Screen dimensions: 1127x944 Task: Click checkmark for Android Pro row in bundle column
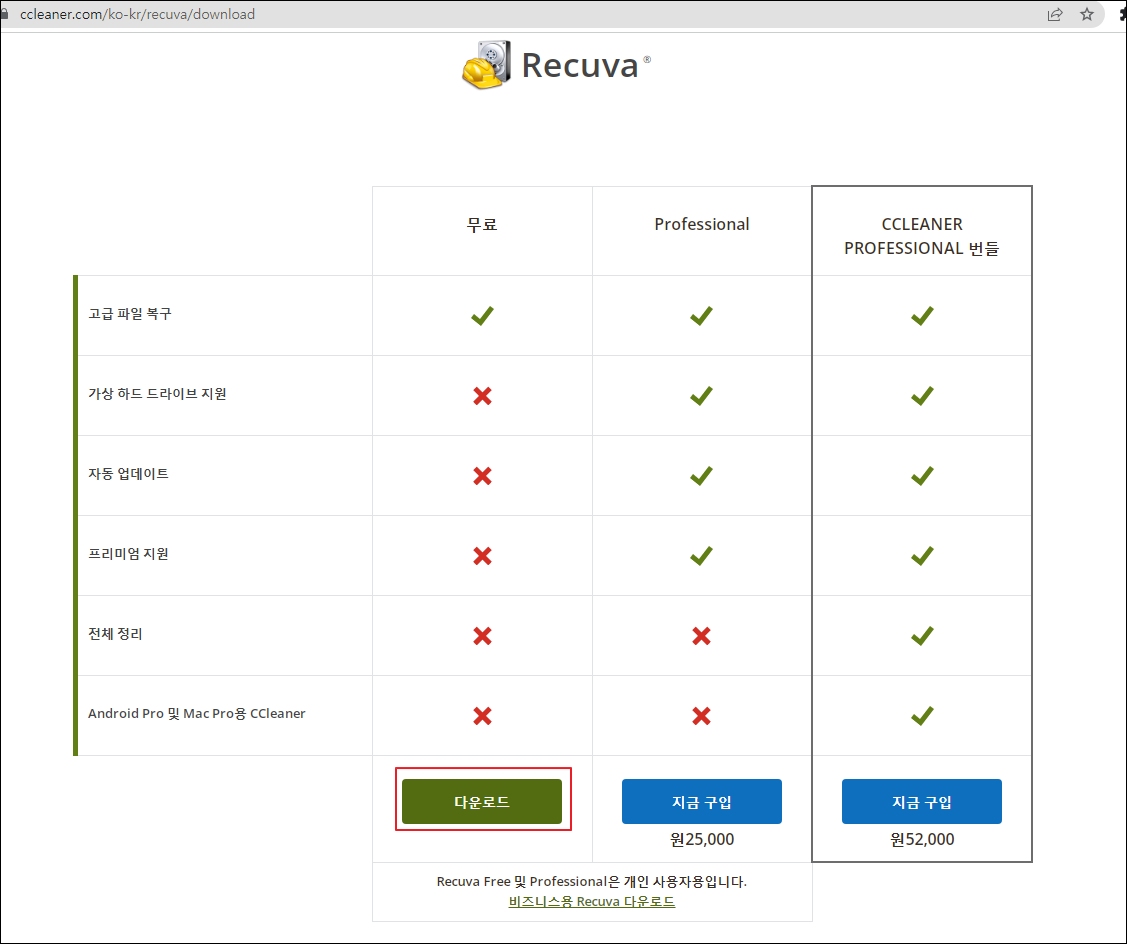(x=922, y=715)
